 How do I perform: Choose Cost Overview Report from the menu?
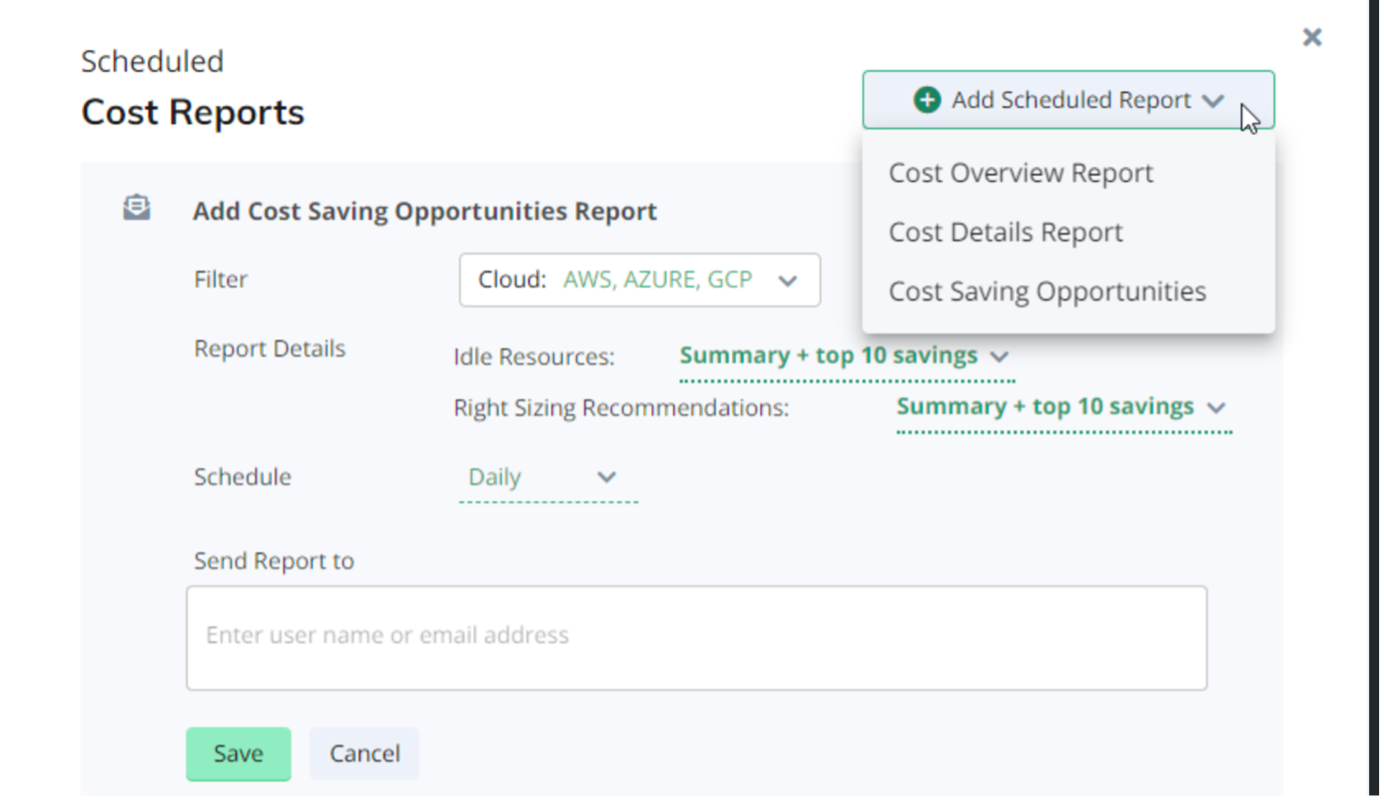coord(1021,173)
